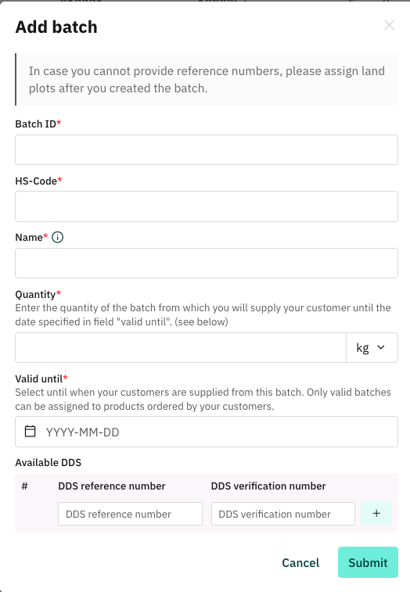Close the Add batch dialog
Image resolution: width=410 pixels, height=592 pixels.
tap(389, 25)
